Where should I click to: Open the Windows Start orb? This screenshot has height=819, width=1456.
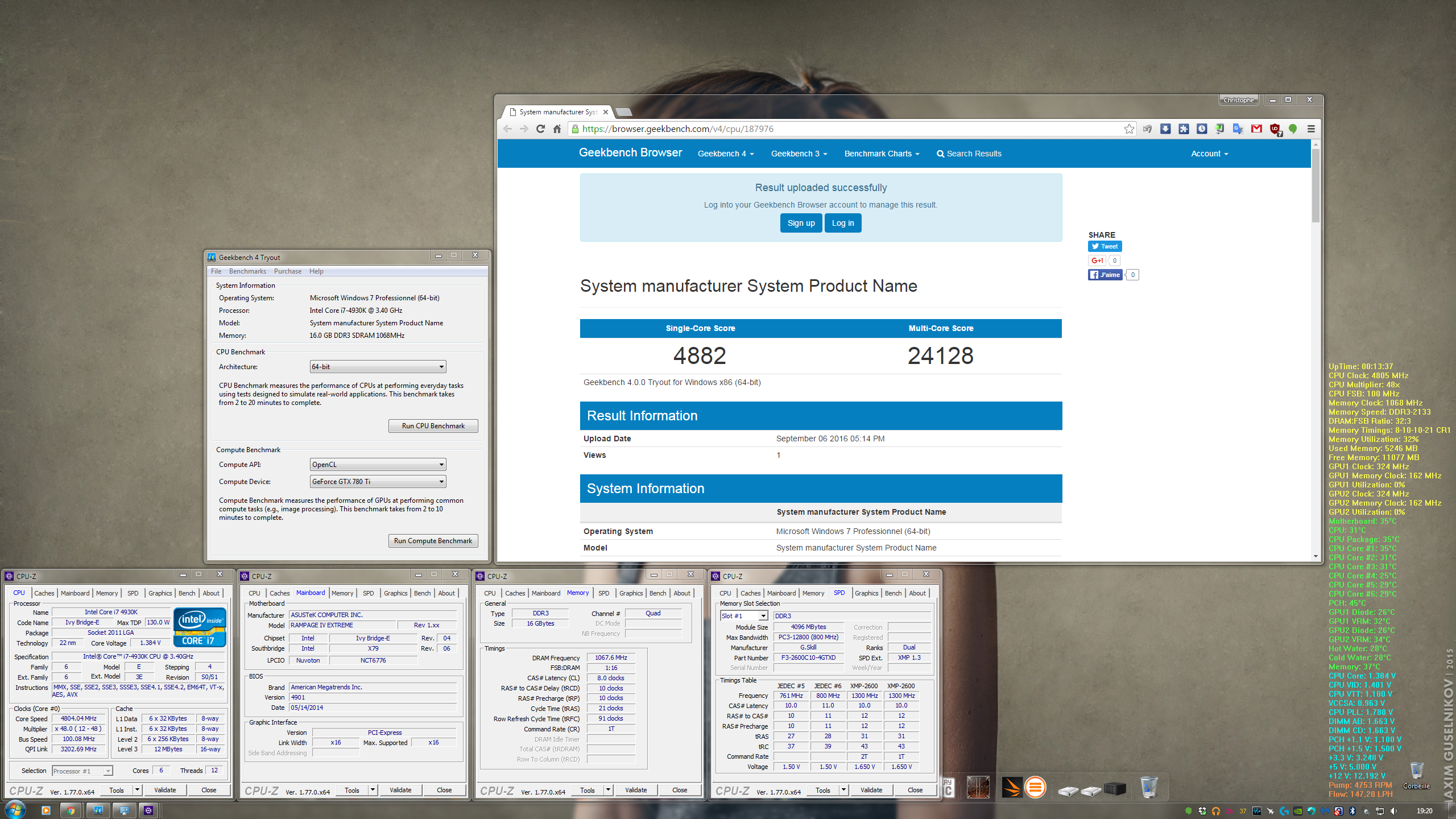coord(15,810)
